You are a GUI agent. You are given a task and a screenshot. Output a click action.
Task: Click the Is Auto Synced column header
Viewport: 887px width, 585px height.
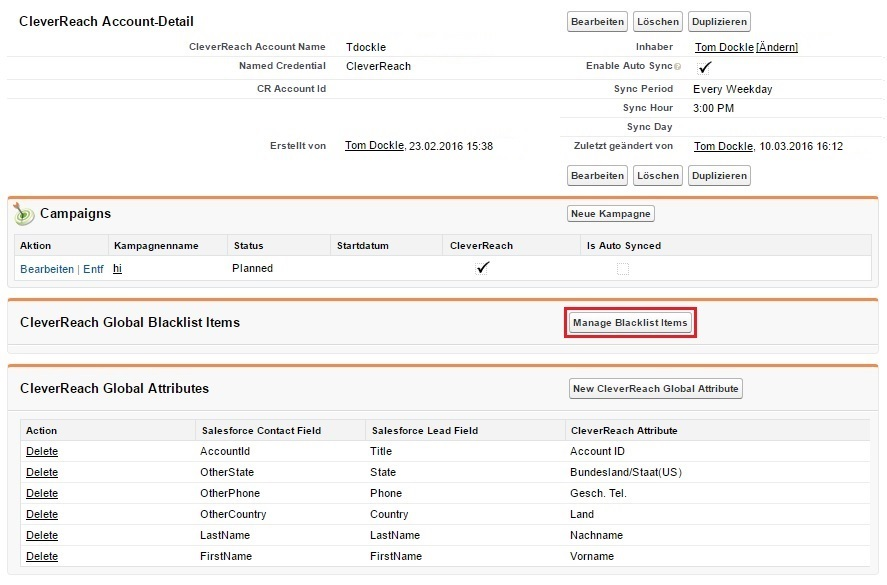coord(624,246)
